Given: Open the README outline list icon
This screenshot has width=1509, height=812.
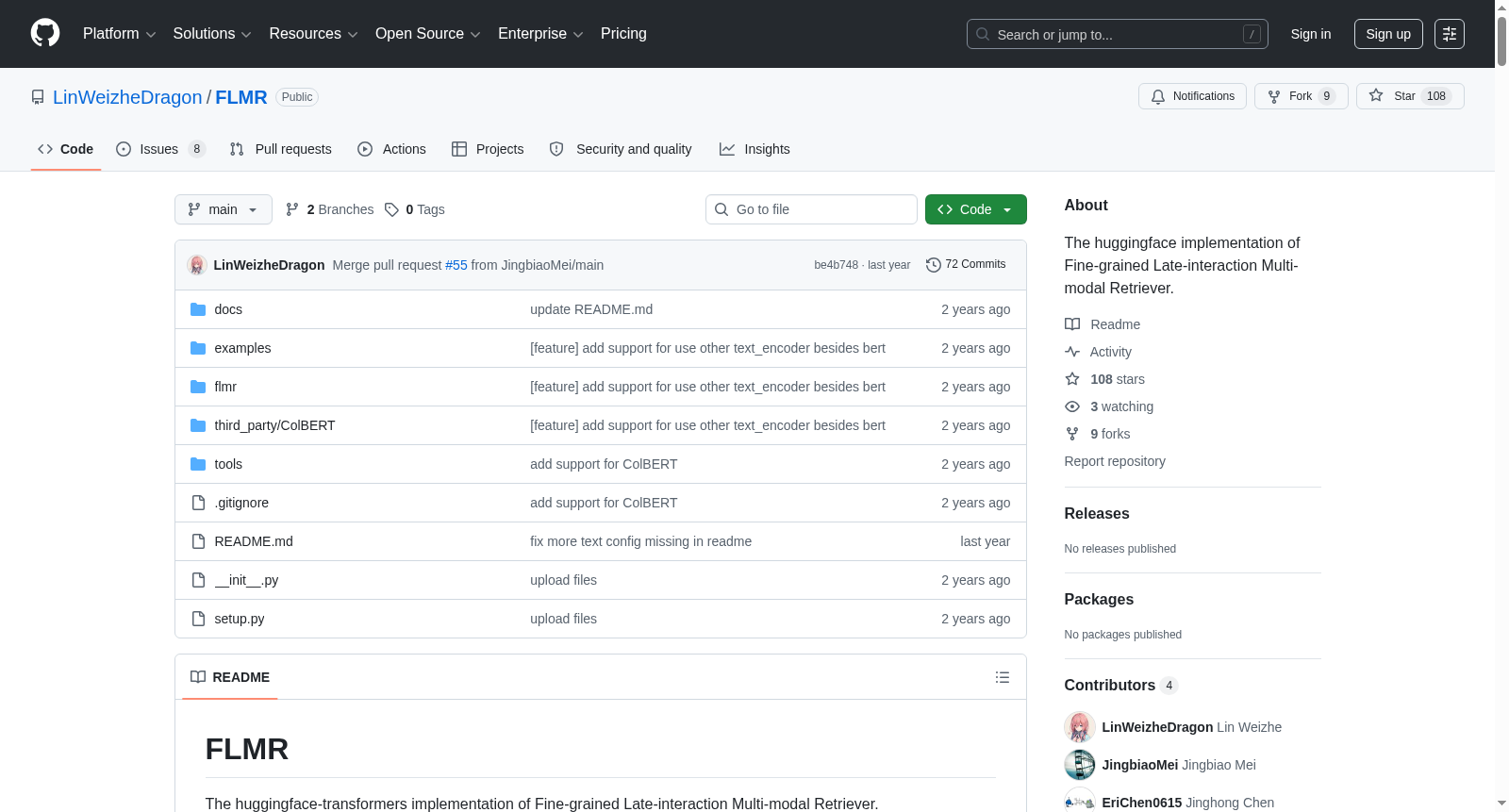Looking at the screenshot, I should [1003, 677].
